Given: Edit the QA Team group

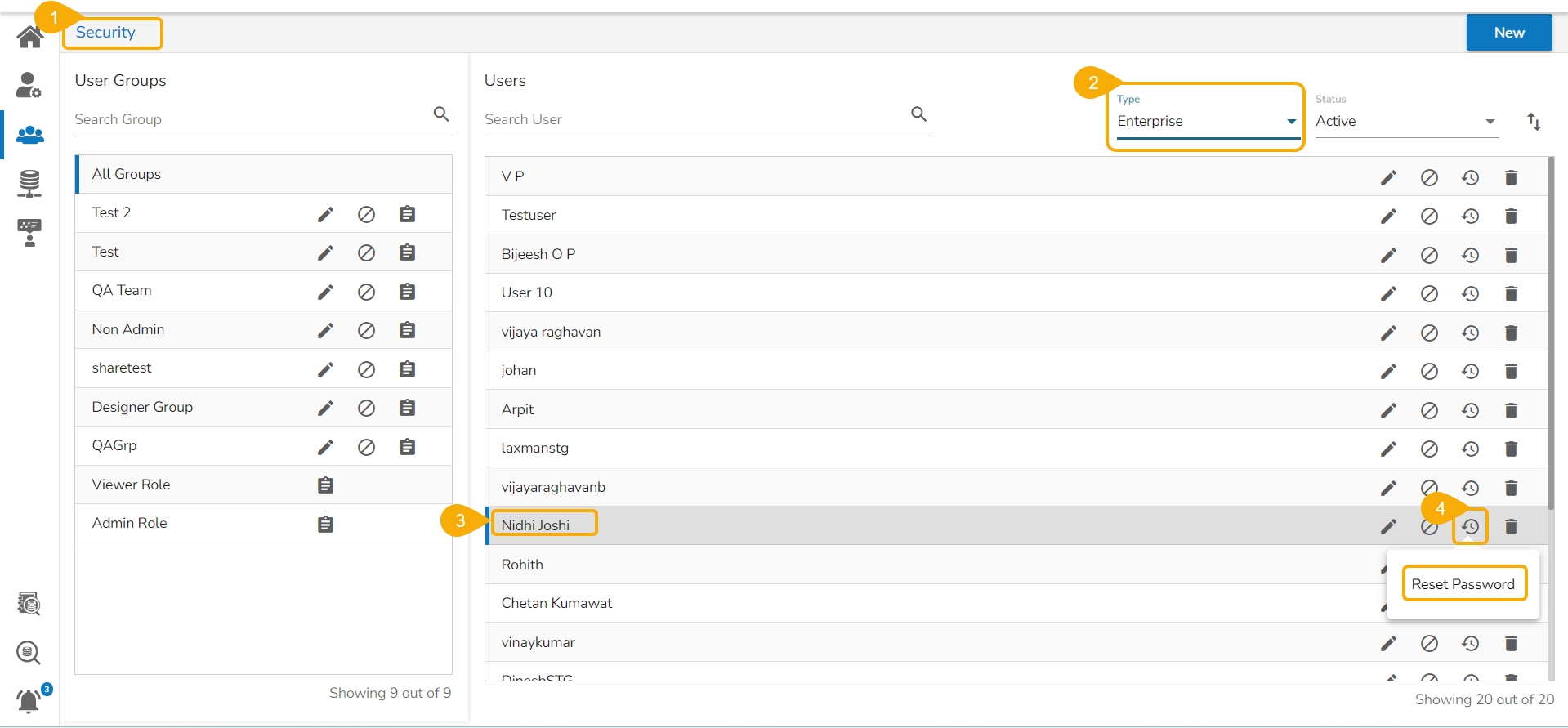Looking at the screenshot, I should (325, 292).
